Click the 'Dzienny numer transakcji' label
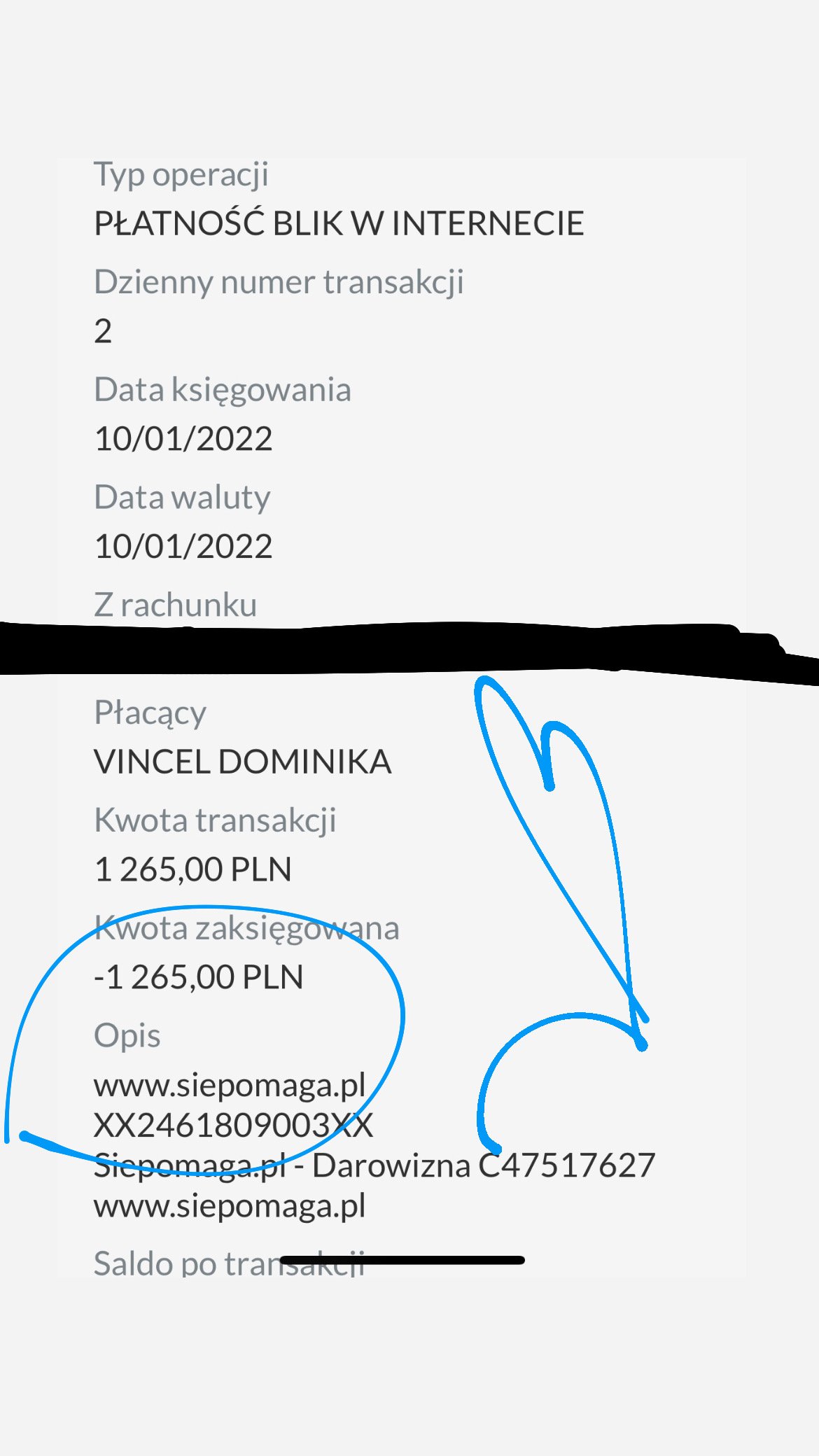Viewport: 819px width, 1456px height. (x=279, y=283)
